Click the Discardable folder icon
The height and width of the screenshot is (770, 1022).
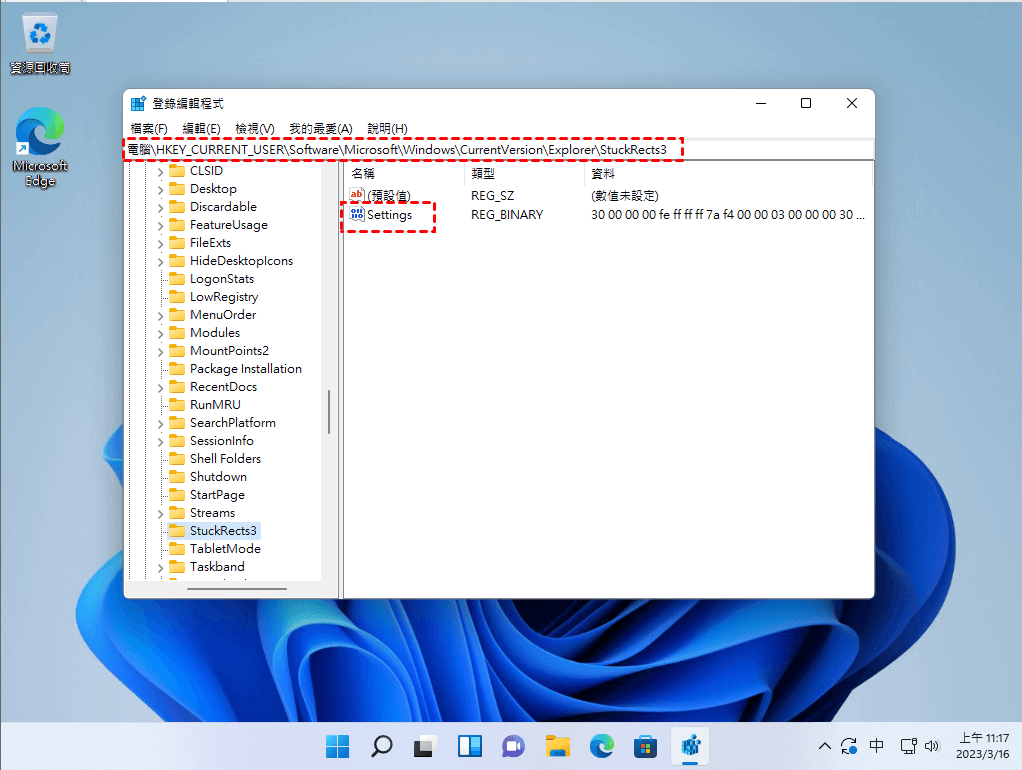(177, 207)
